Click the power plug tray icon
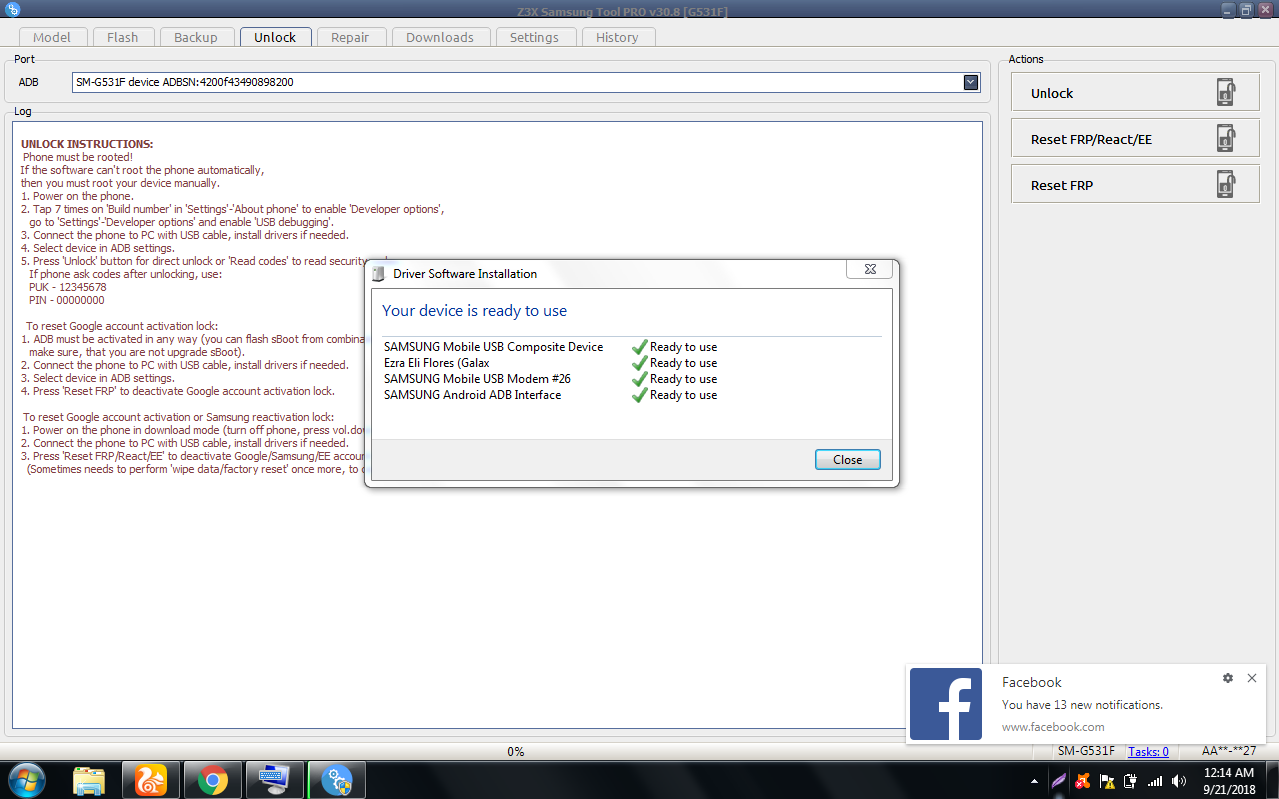 tap(1131, 781)
